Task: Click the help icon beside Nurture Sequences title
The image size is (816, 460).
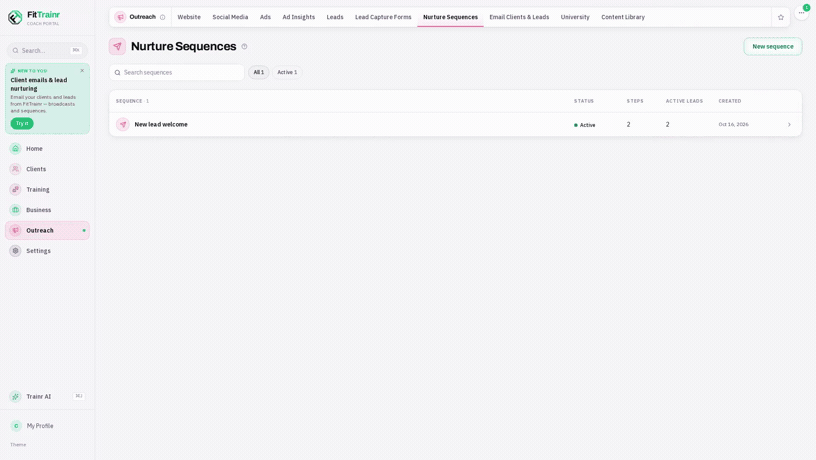Action: point(244,46)
